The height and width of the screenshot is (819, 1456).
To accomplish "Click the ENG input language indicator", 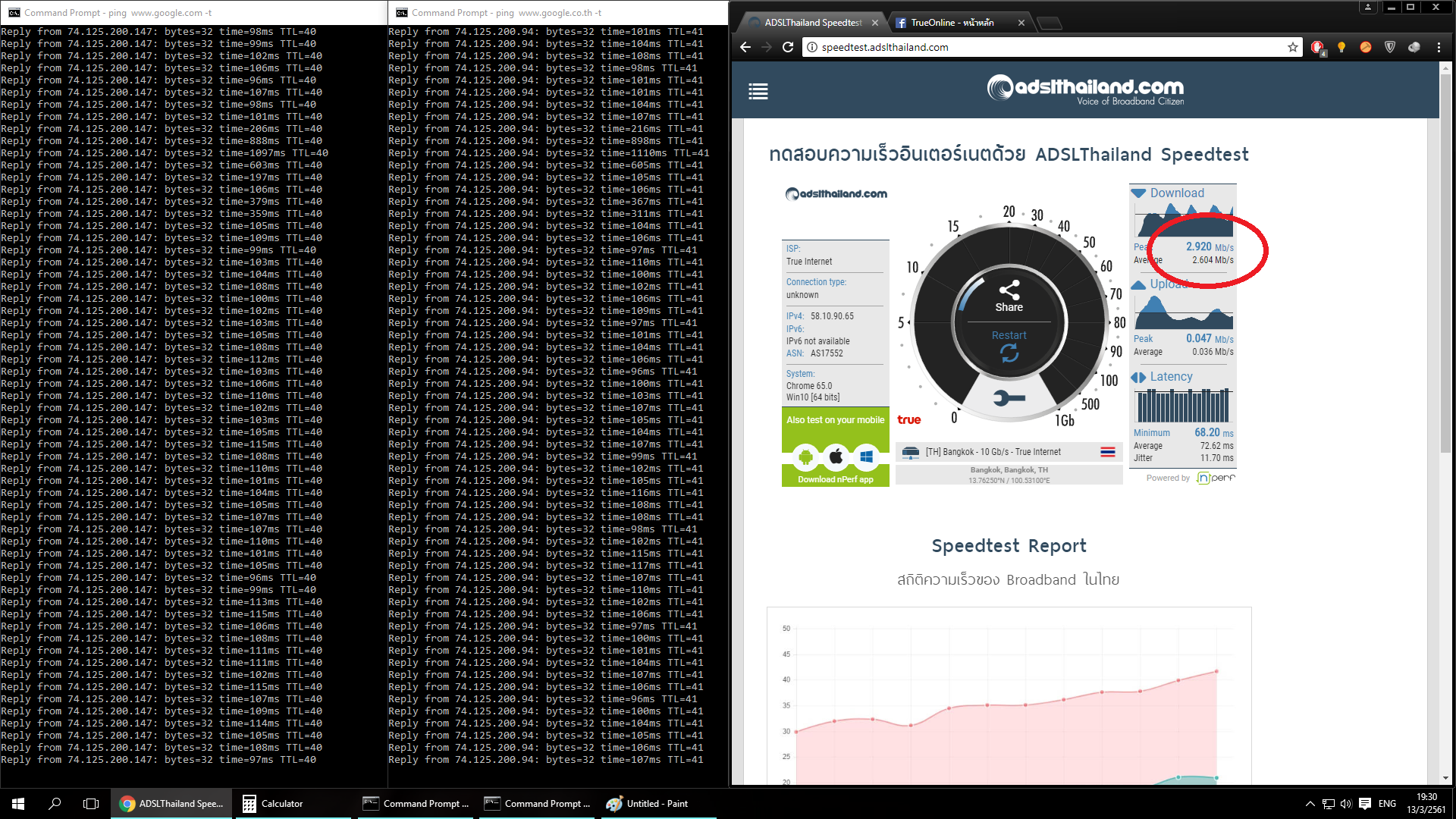I will pos(1388,804).
